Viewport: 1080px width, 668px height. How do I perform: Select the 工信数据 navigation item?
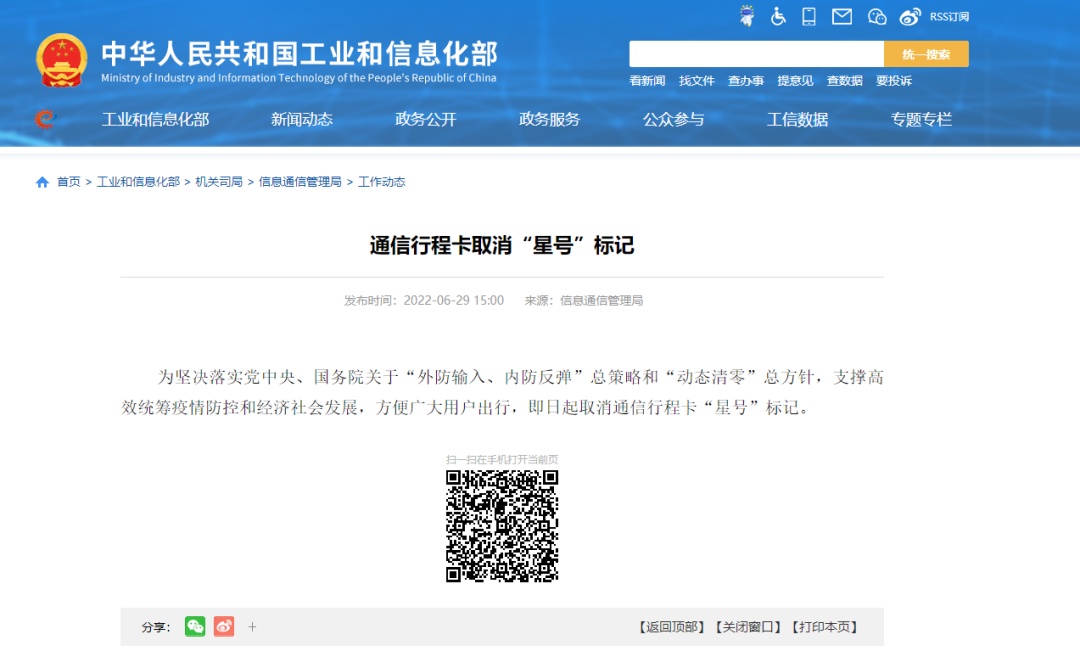click(798, 119)
